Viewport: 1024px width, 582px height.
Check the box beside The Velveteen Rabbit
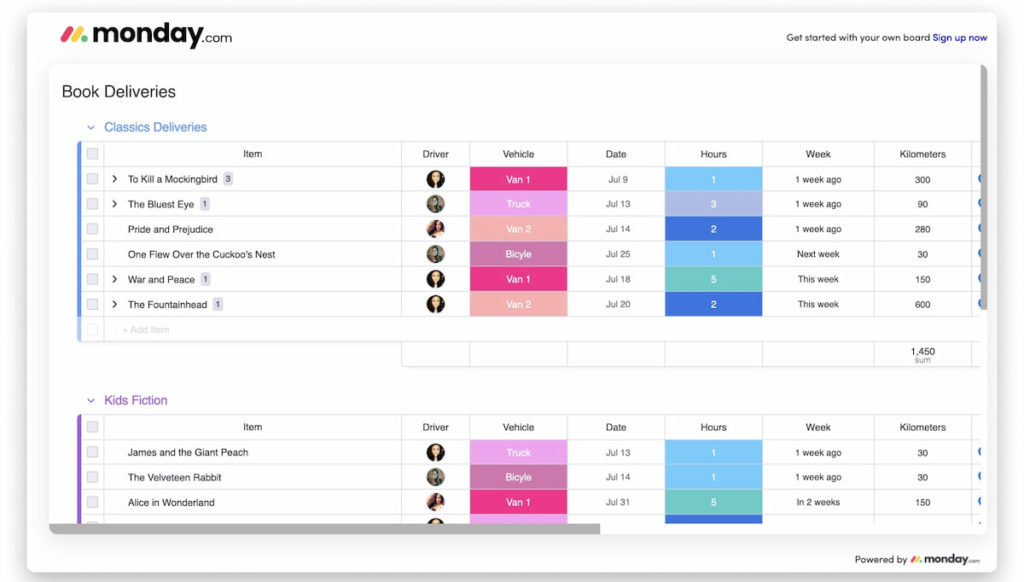point(92,477)
